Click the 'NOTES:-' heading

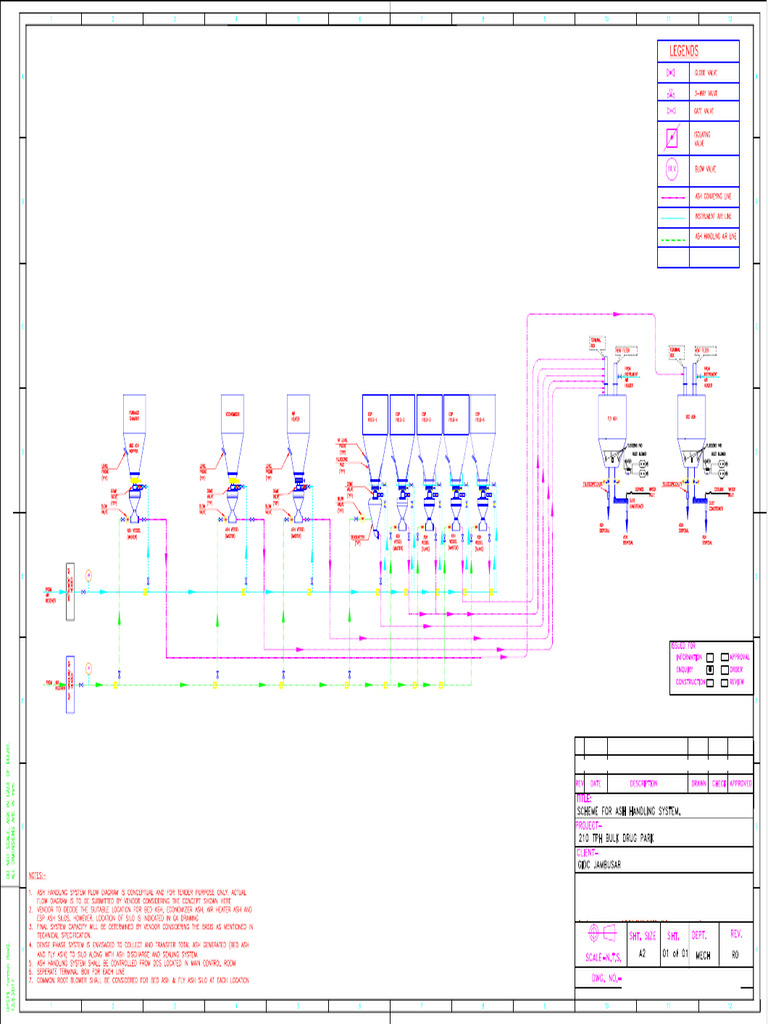(x=37, y=876)
